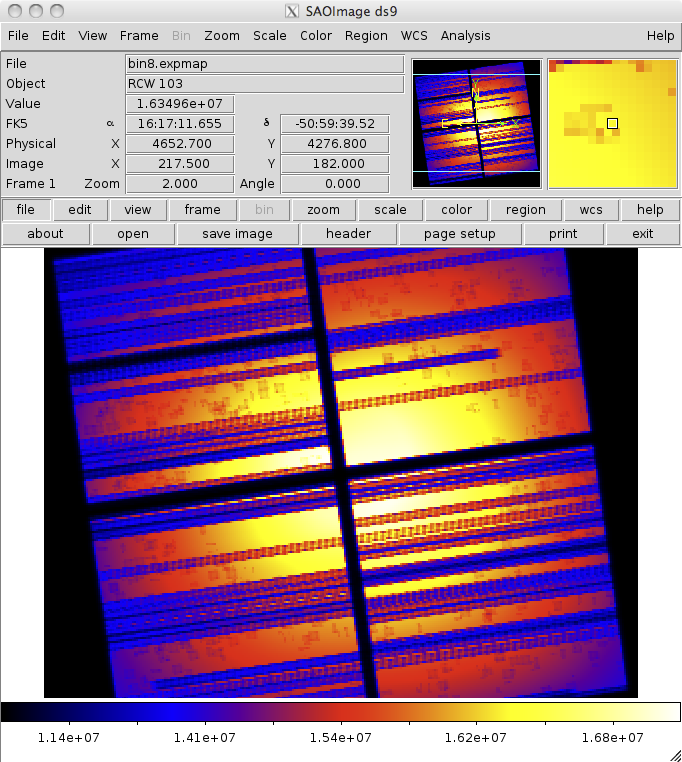The image size is (682, 762).
Task: Click the magnifier preview panel
Action: [612, 123]
